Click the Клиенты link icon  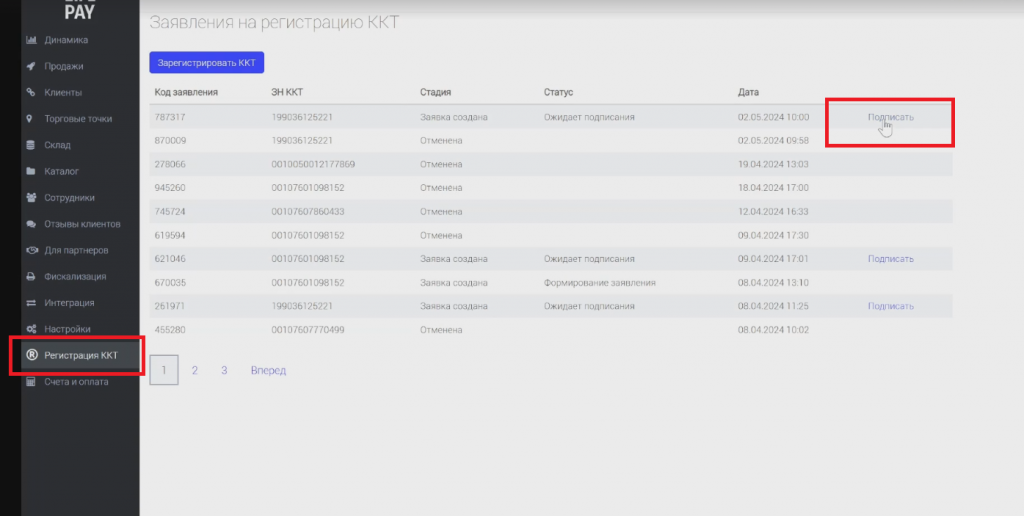pos(31,93)
